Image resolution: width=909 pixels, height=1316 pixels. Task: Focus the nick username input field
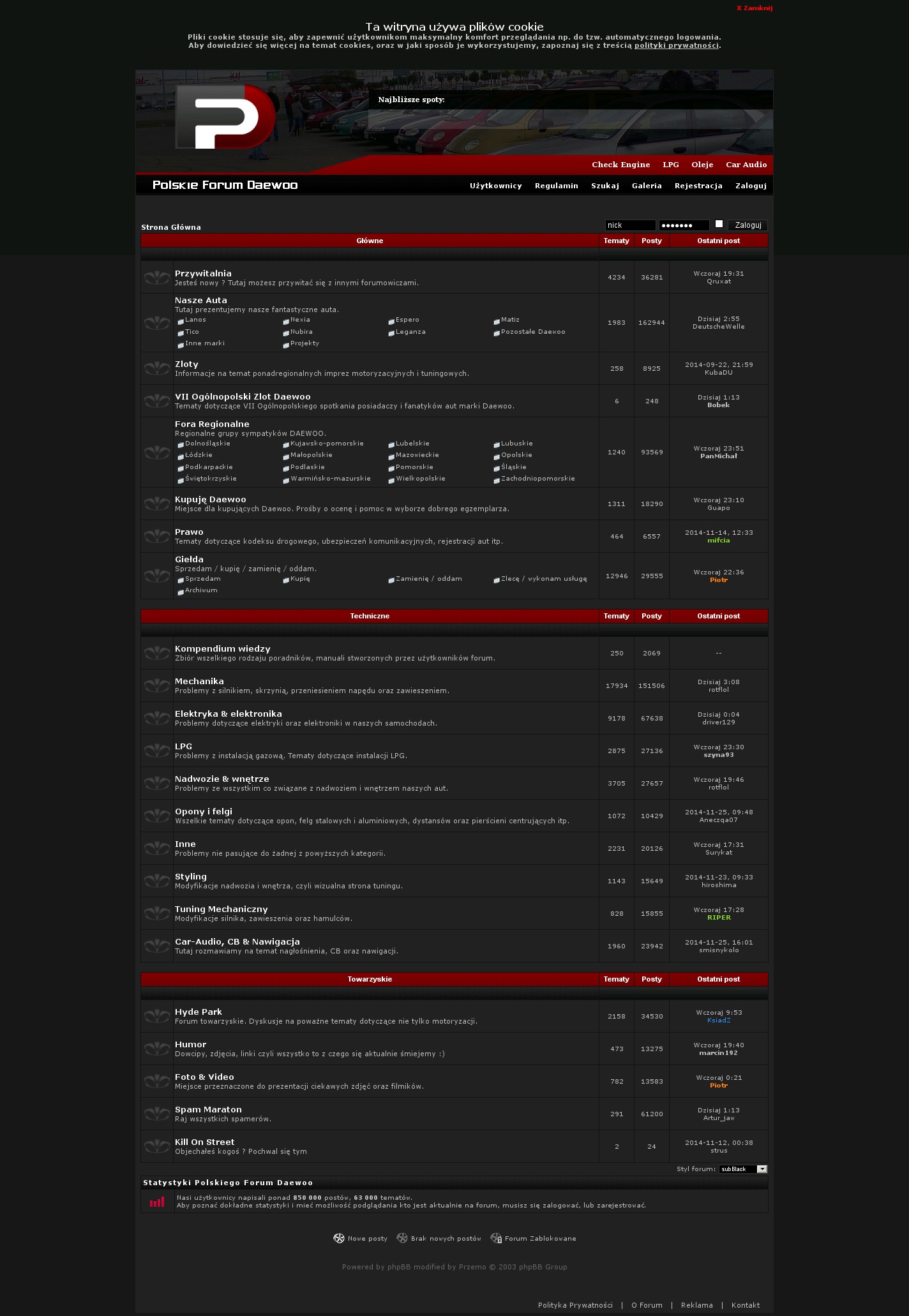pos(630,225)
